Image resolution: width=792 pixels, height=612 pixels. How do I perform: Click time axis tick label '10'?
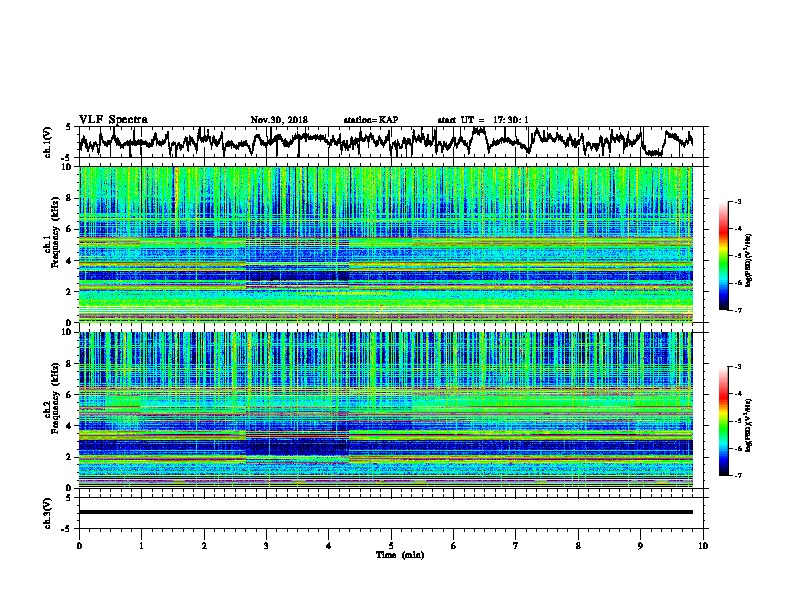click(x=703, y=545)
